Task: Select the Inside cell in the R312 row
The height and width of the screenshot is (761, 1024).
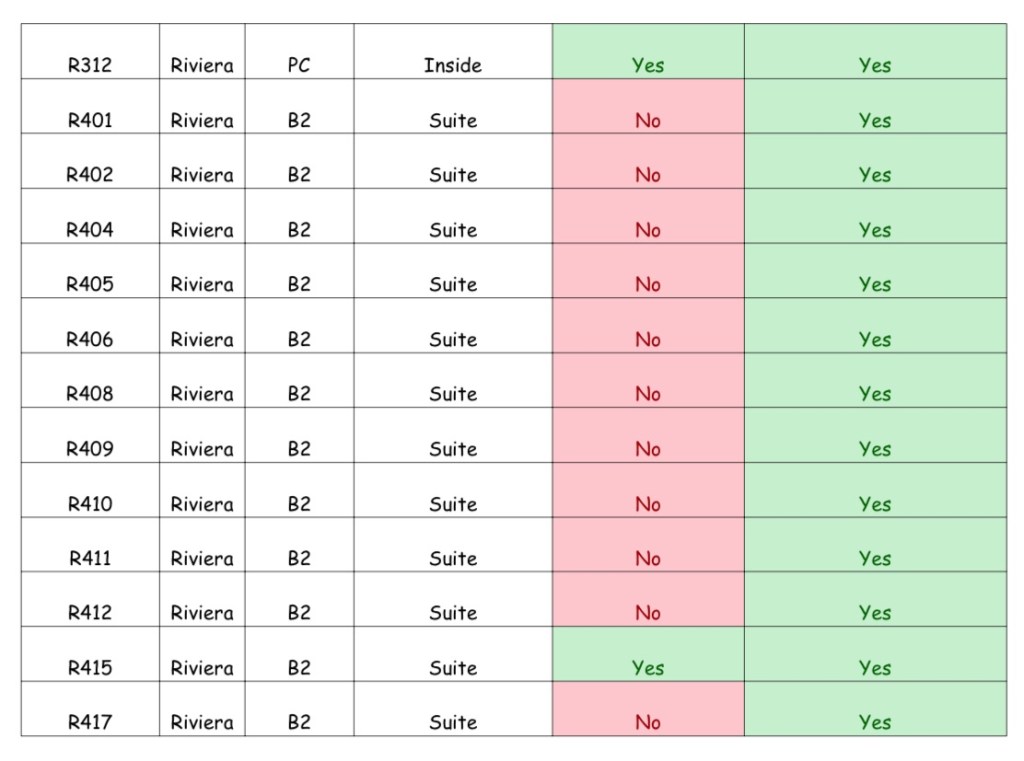Action: [452, 66]
